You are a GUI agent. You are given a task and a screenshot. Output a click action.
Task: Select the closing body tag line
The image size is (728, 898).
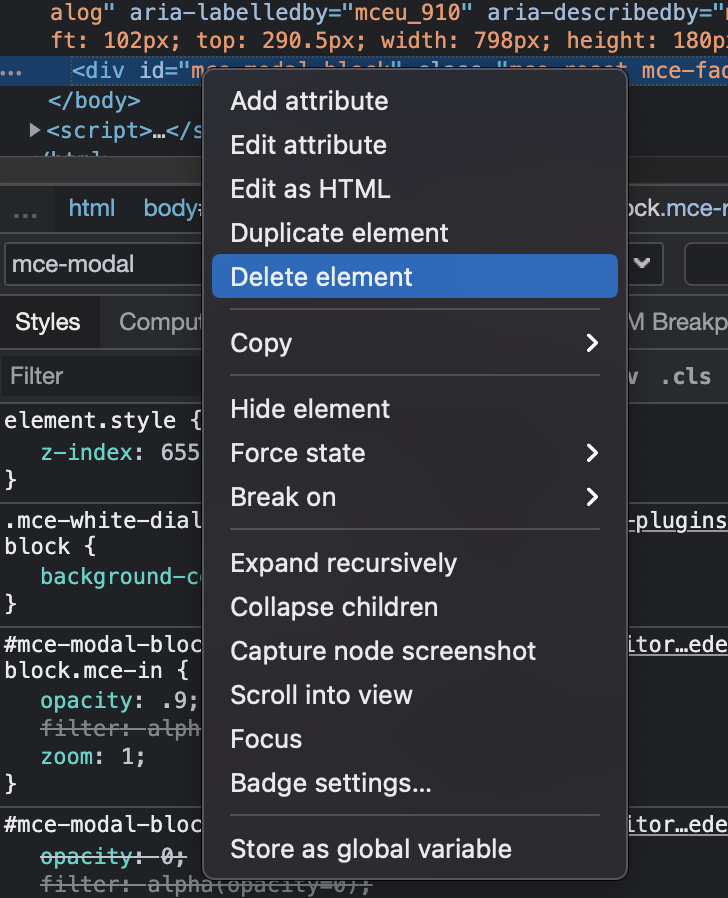pyautogui.click(x=94, y=101)
